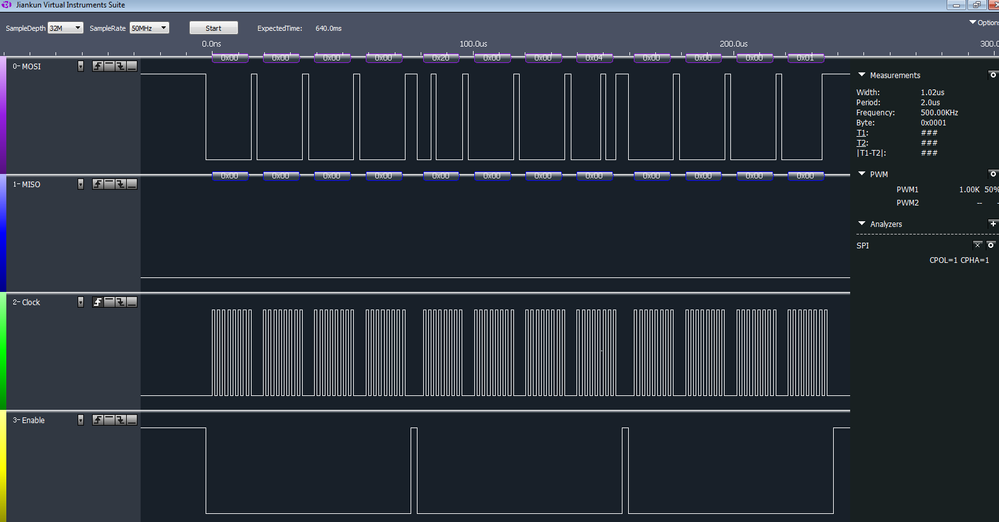
Task: Set high-level trigger on Enable channel
Action: [109, 420]
